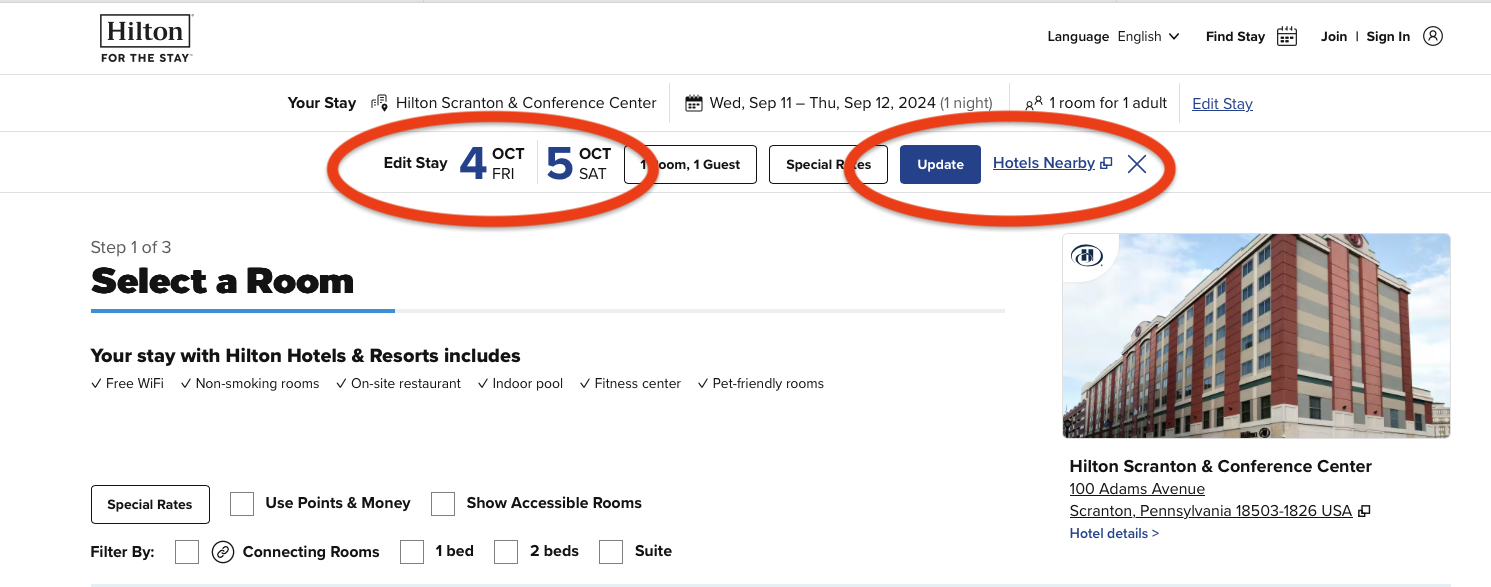1491x587 pixels.
Task: Open the Edit Stay link
Action: 1222,104
